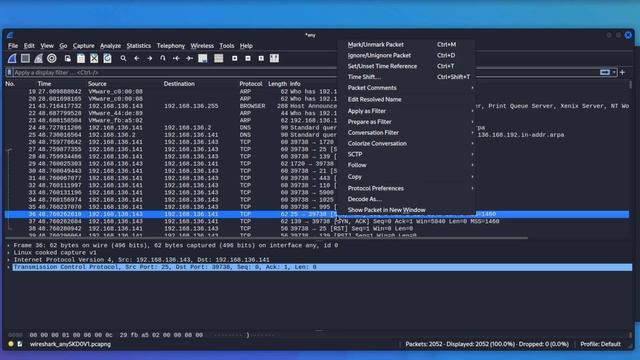Open the Telephony menu

171,46
